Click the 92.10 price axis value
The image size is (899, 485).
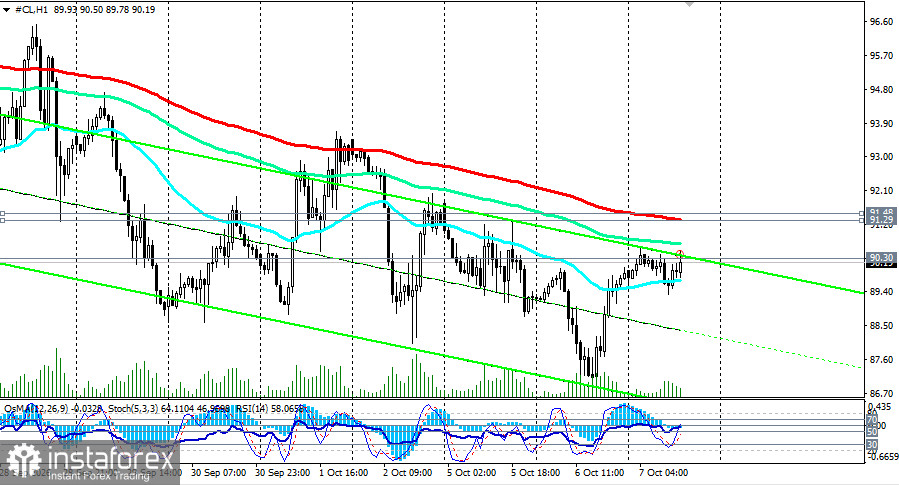(881, 190)
